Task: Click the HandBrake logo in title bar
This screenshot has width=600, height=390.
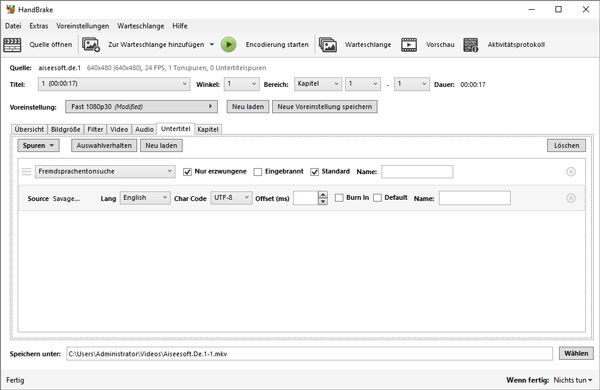Action: (10, 9)
